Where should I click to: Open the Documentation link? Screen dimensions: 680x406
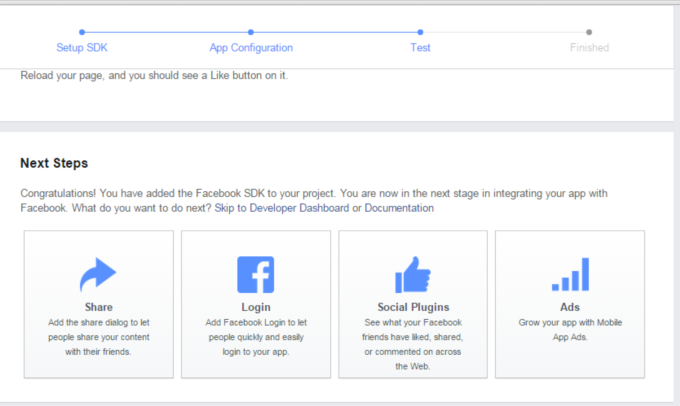tap(399, 208)
